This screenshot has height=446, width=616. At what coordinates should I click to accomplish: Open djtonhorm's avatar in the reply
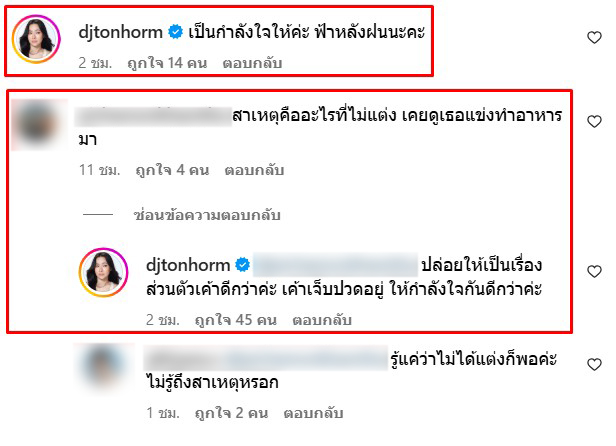click(x=104, y=272)
